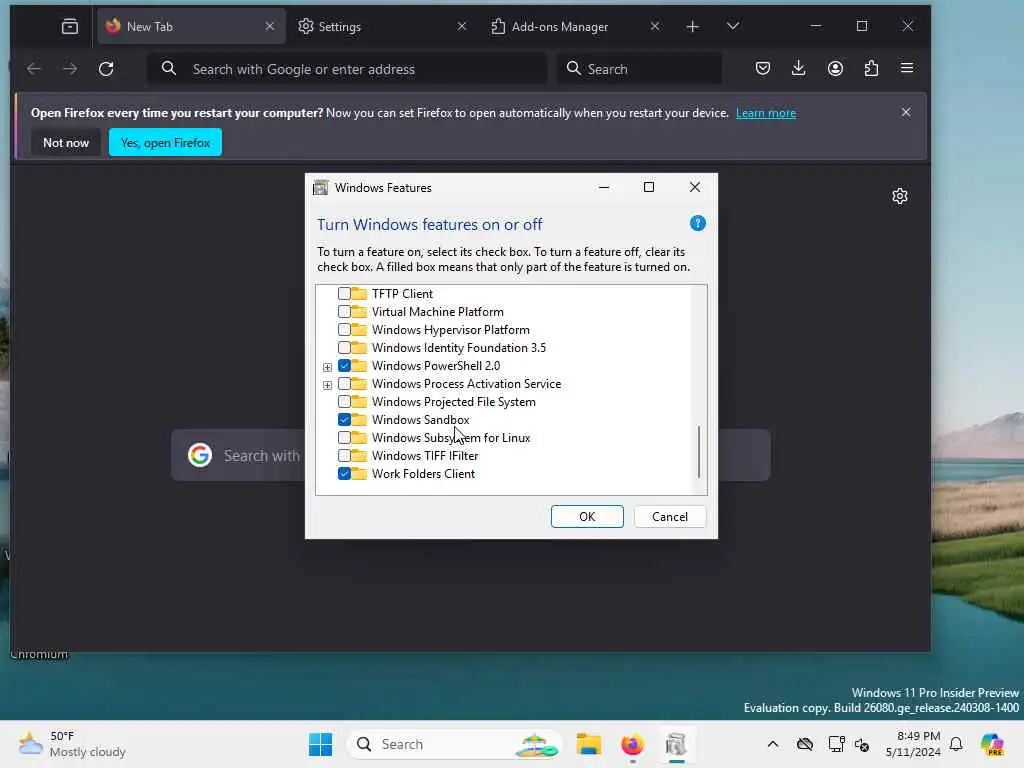Open Copilot preview icon in taskbar
1024x768 pixels.
coord(992,744)
